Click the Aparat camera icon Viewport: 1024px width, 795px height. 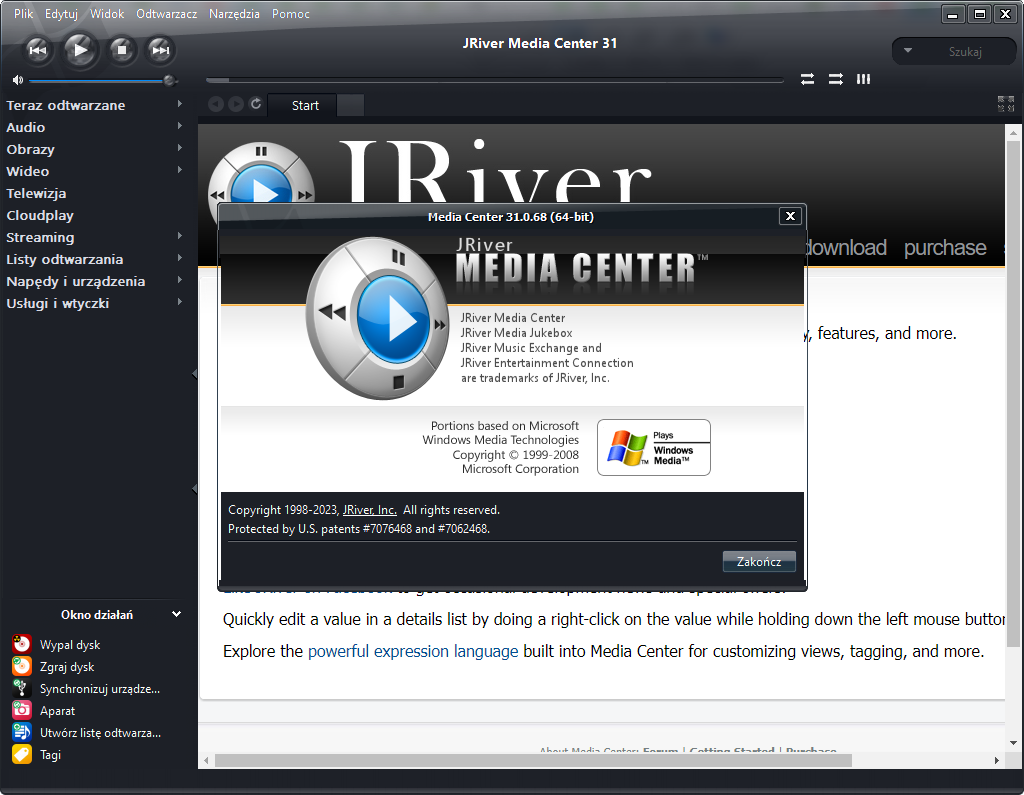pyautogui.click(x=22, y=710)
